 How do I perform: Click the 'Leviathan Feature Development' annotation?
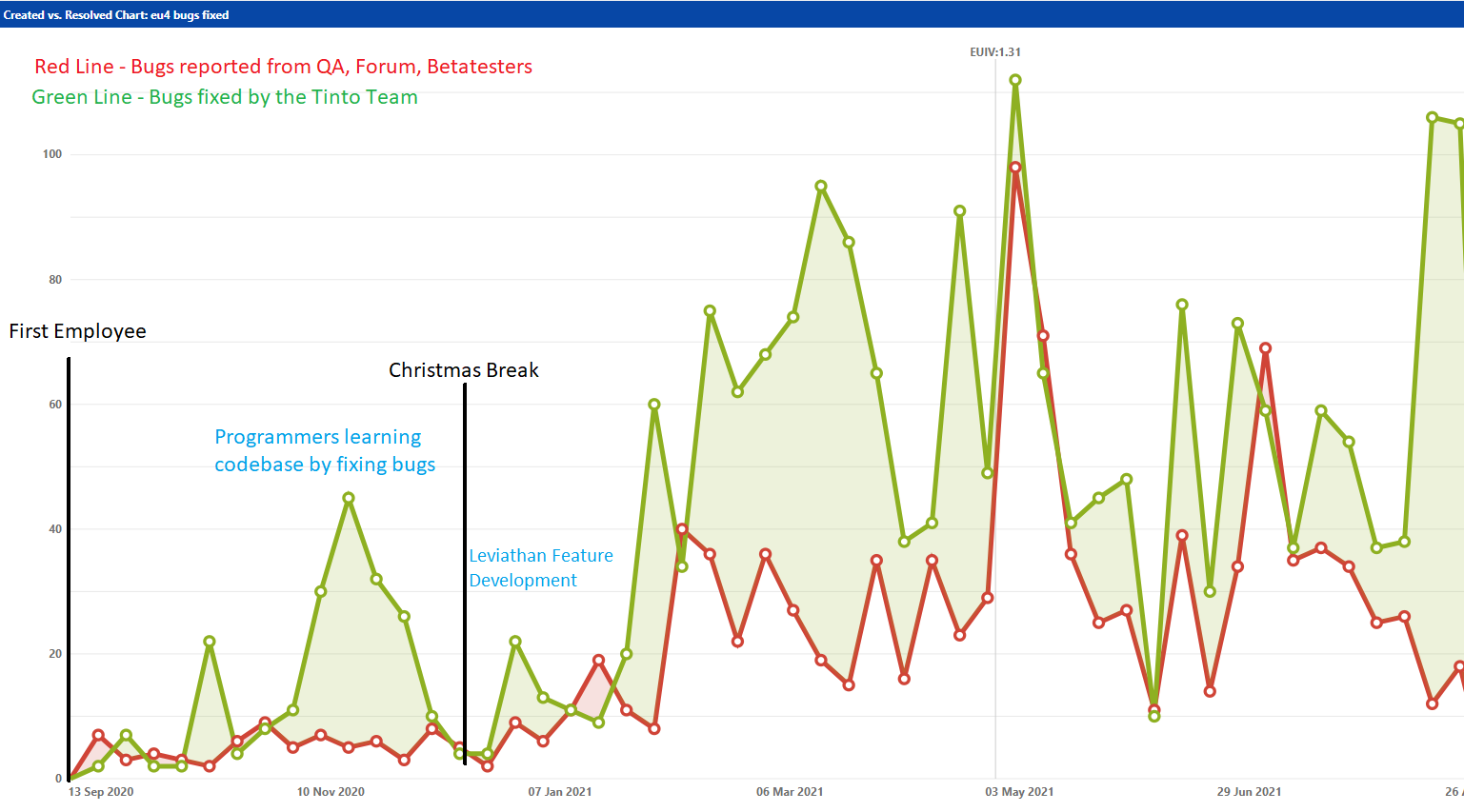pyautogui.click(x=541, y=567)
